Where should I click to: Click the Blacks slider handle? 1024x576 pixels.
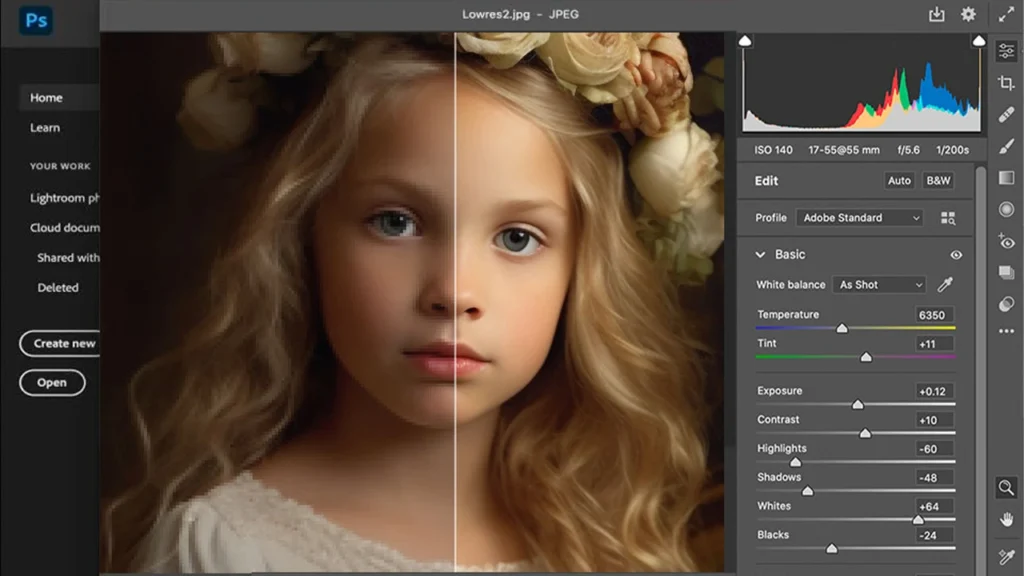(831, 548)
